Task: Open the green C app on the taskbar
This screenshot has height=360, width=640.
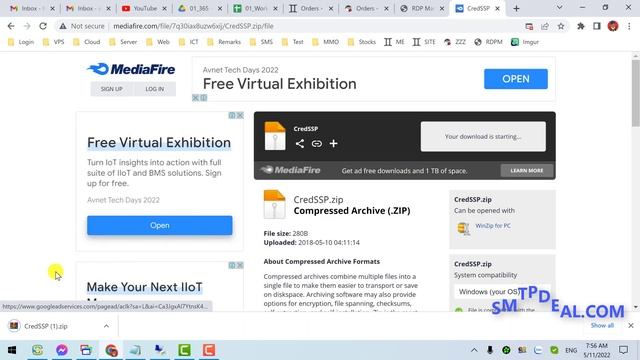Action: (x=184, y=350)
